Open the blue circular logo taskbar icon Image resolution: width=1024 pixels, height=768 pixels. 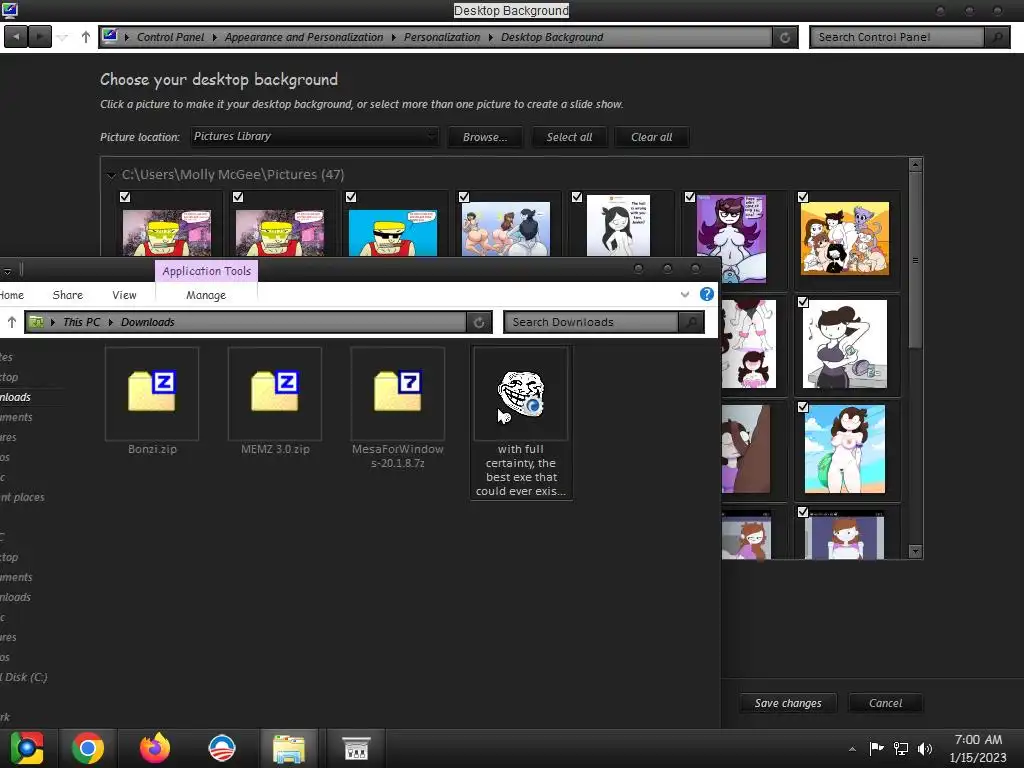(222, 748)
